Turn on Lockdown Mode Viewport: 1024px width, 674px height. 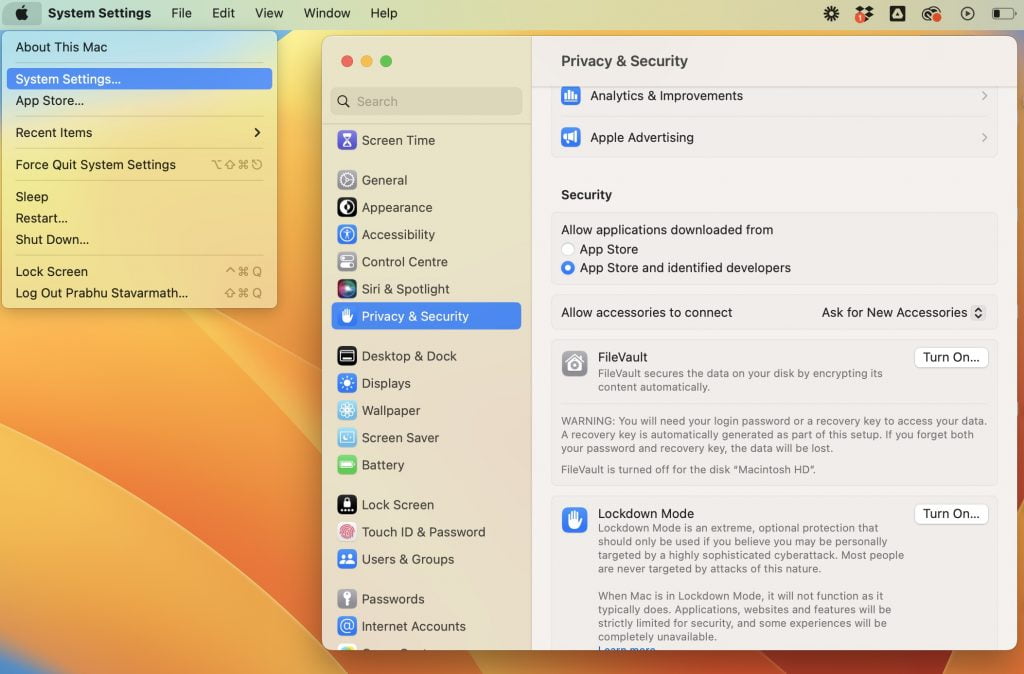click(x=951, y=514)
